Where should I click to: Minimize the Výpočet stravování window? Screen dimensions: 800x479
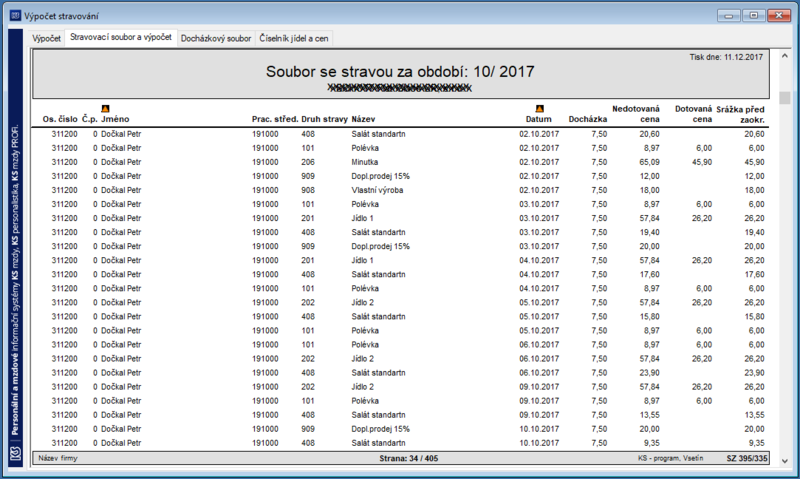(x=729, y=15)
